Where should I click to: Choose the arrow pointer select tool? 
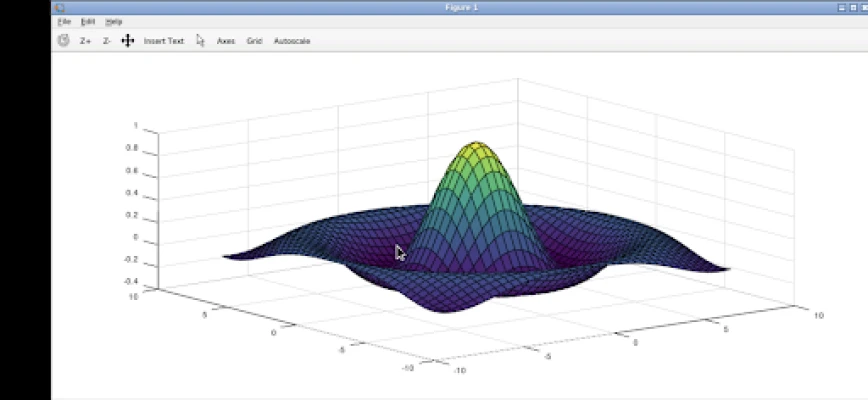click(x=200, y=41)
